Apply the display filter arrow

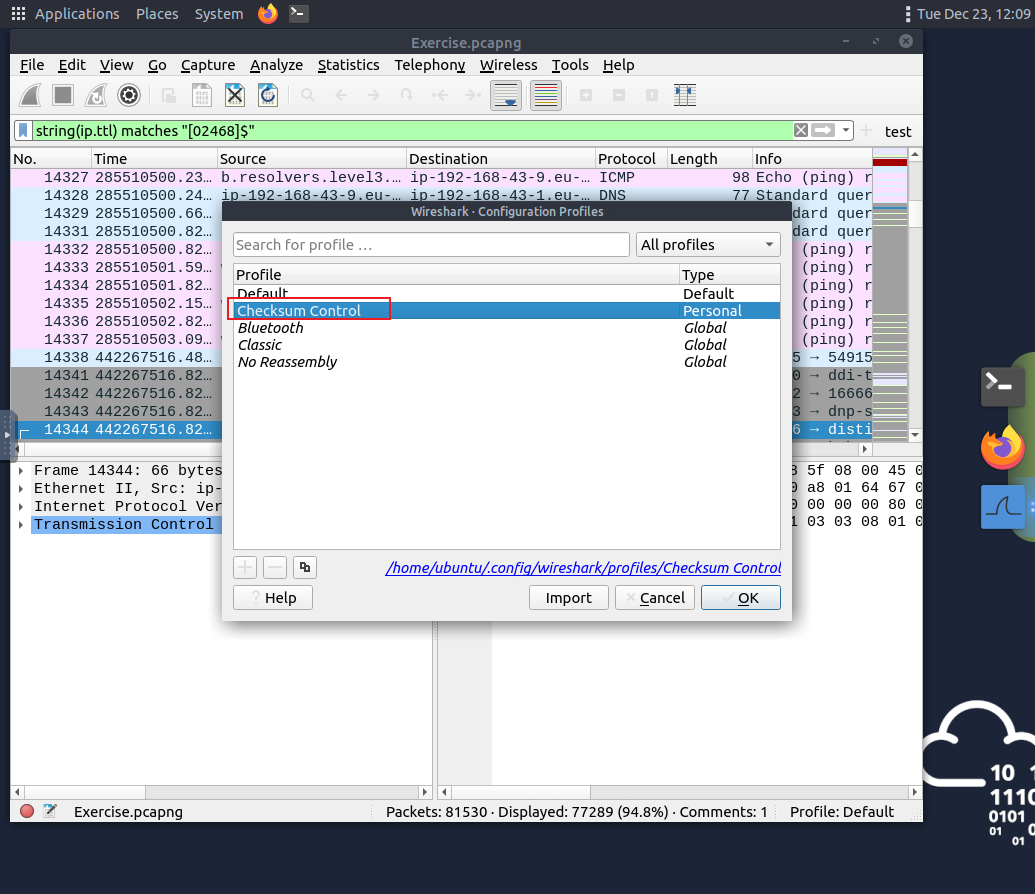(823, 130)
